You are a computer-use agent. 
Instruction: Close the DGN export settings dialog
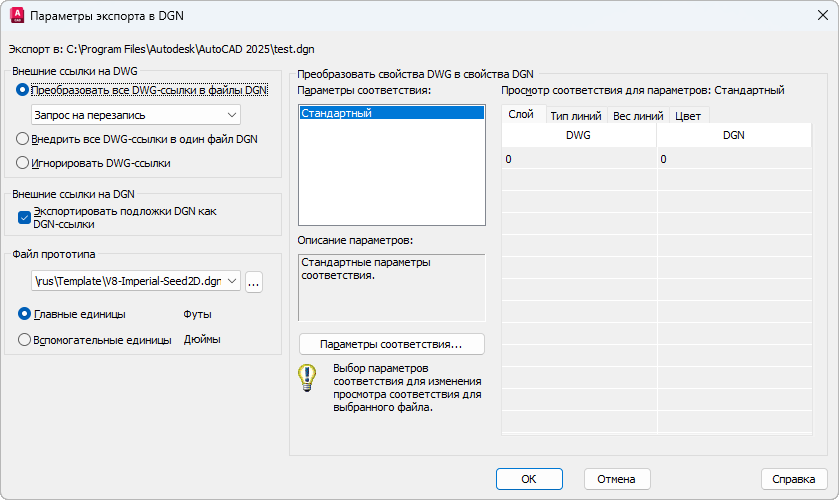[821, 16]
